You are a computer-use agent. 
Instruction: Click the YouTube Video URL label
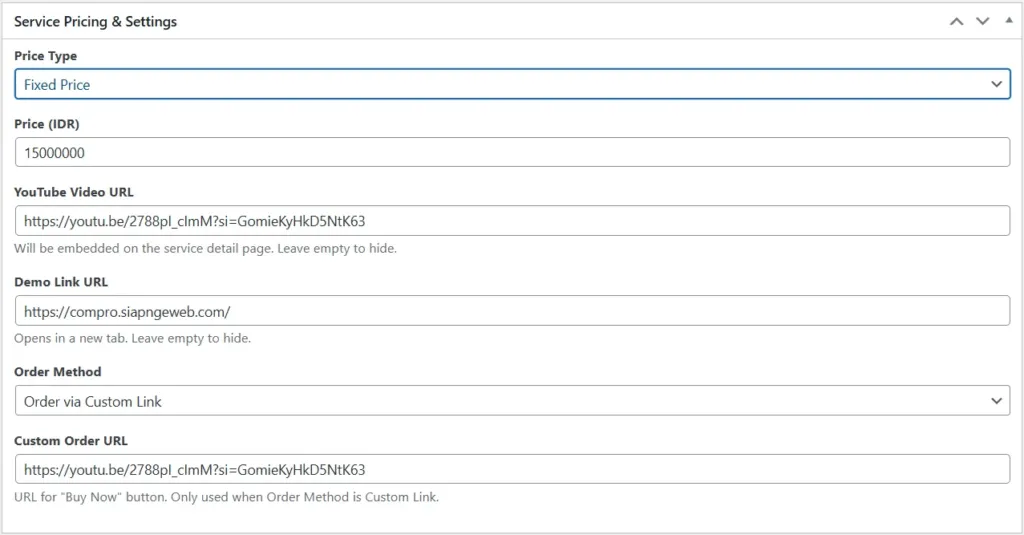pos(74,192)
